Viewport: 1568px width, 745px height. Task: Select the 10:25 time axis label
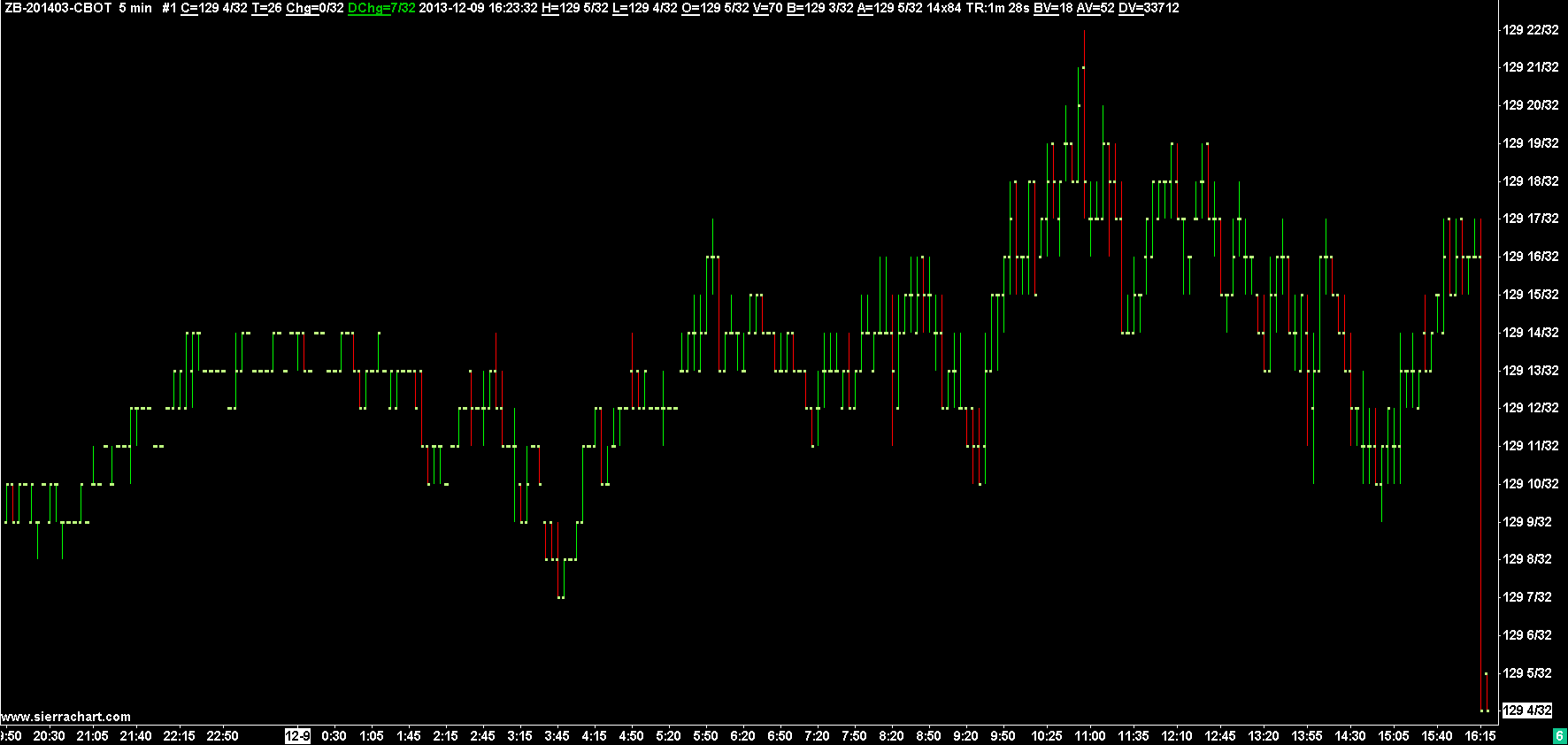click(x=1047, y=736)
